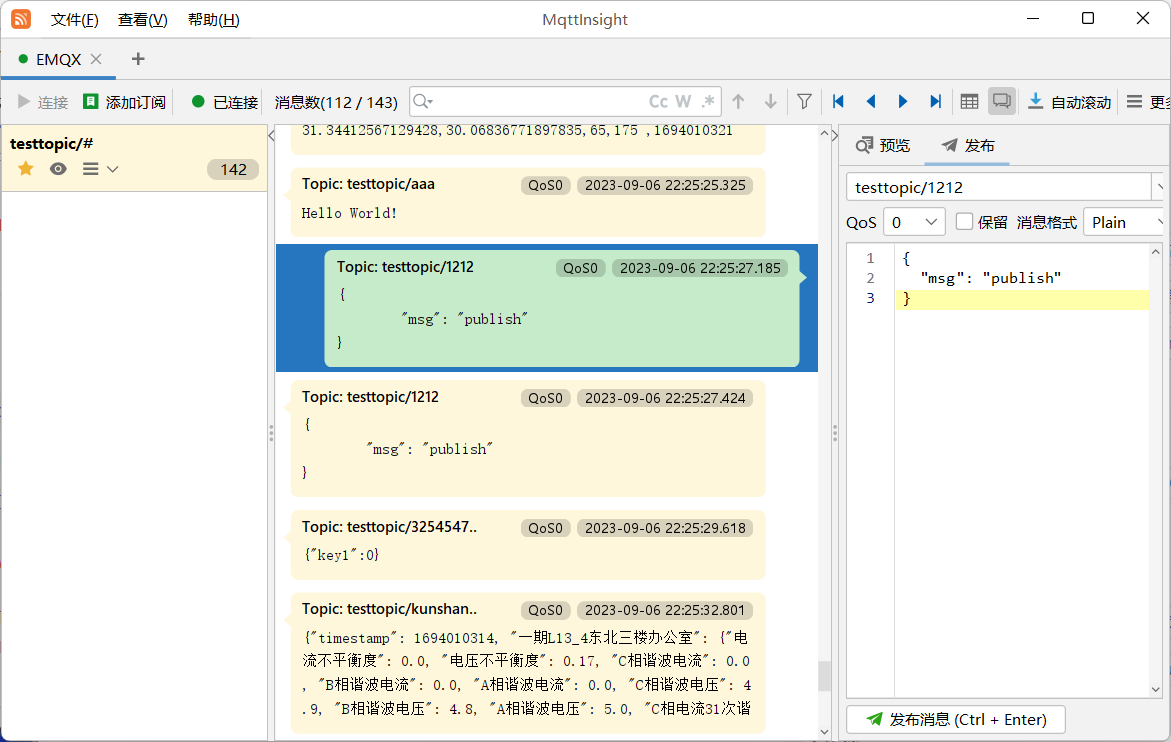1171x742 pixels.
Task: Go to next message arrow
Action: (x=902, y=101)
